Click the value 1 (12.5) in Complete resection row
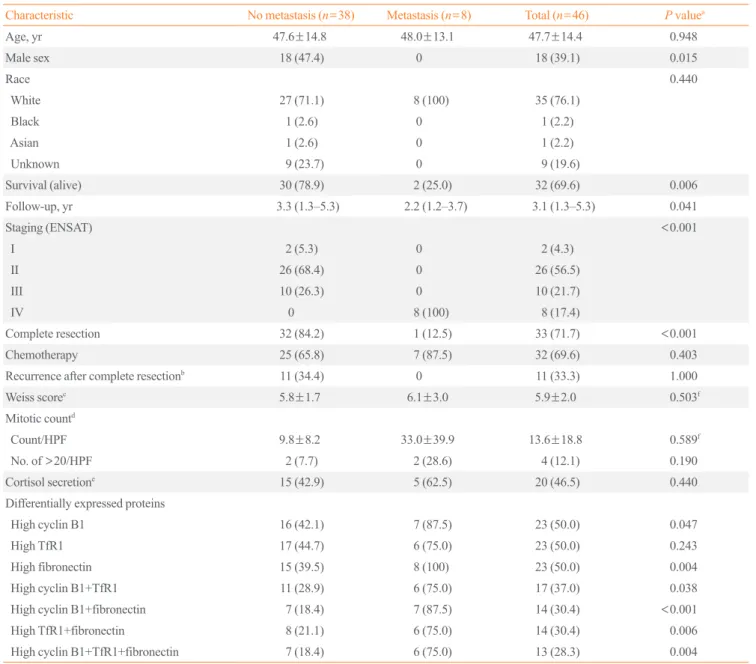 click(x=432, y=334)
